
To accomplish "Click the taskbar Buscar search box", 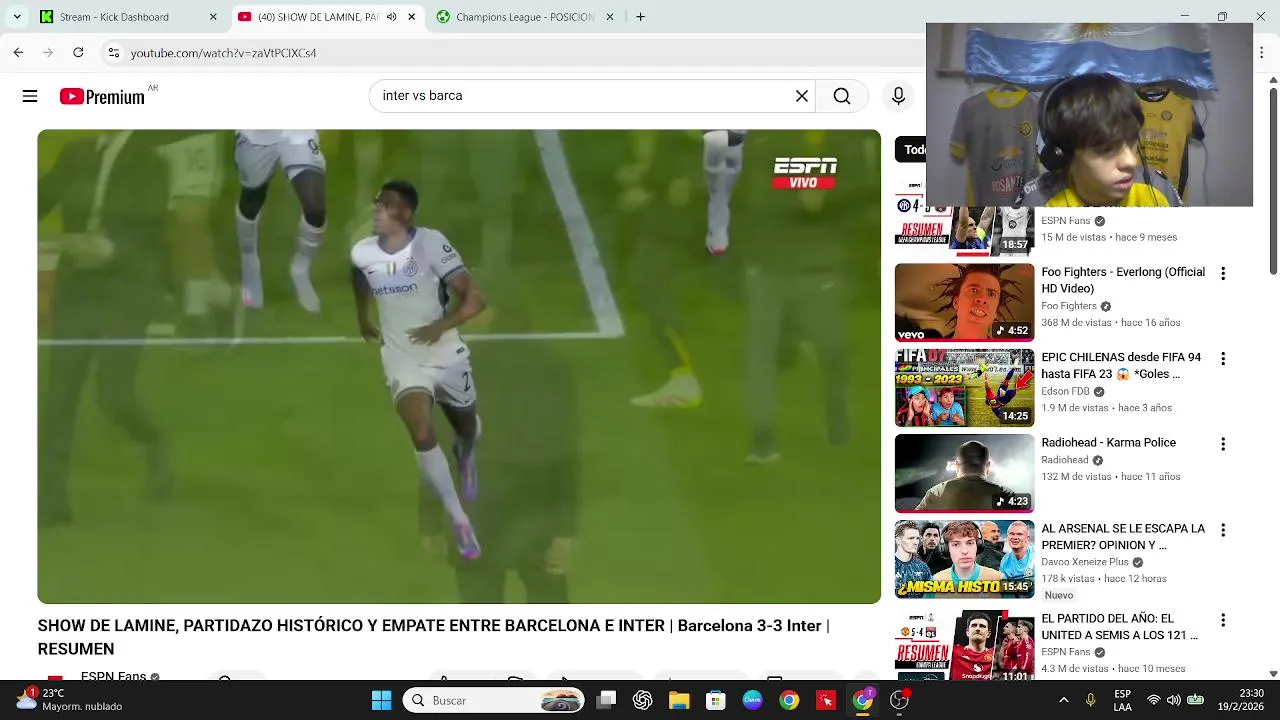I will tap(495, 700).
